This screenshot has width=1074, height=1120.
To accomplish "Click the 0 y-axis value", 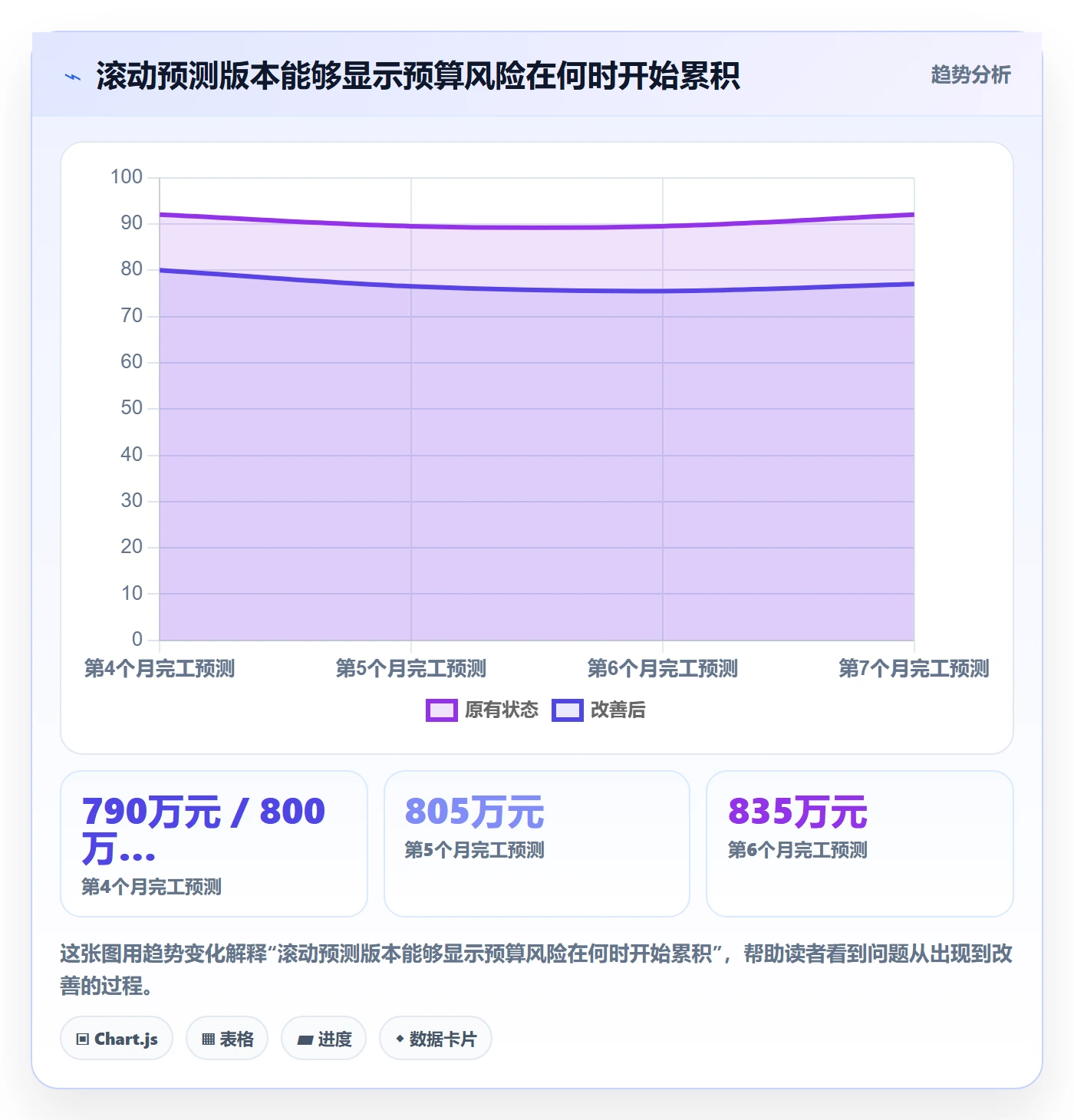I will pos(137,639).
